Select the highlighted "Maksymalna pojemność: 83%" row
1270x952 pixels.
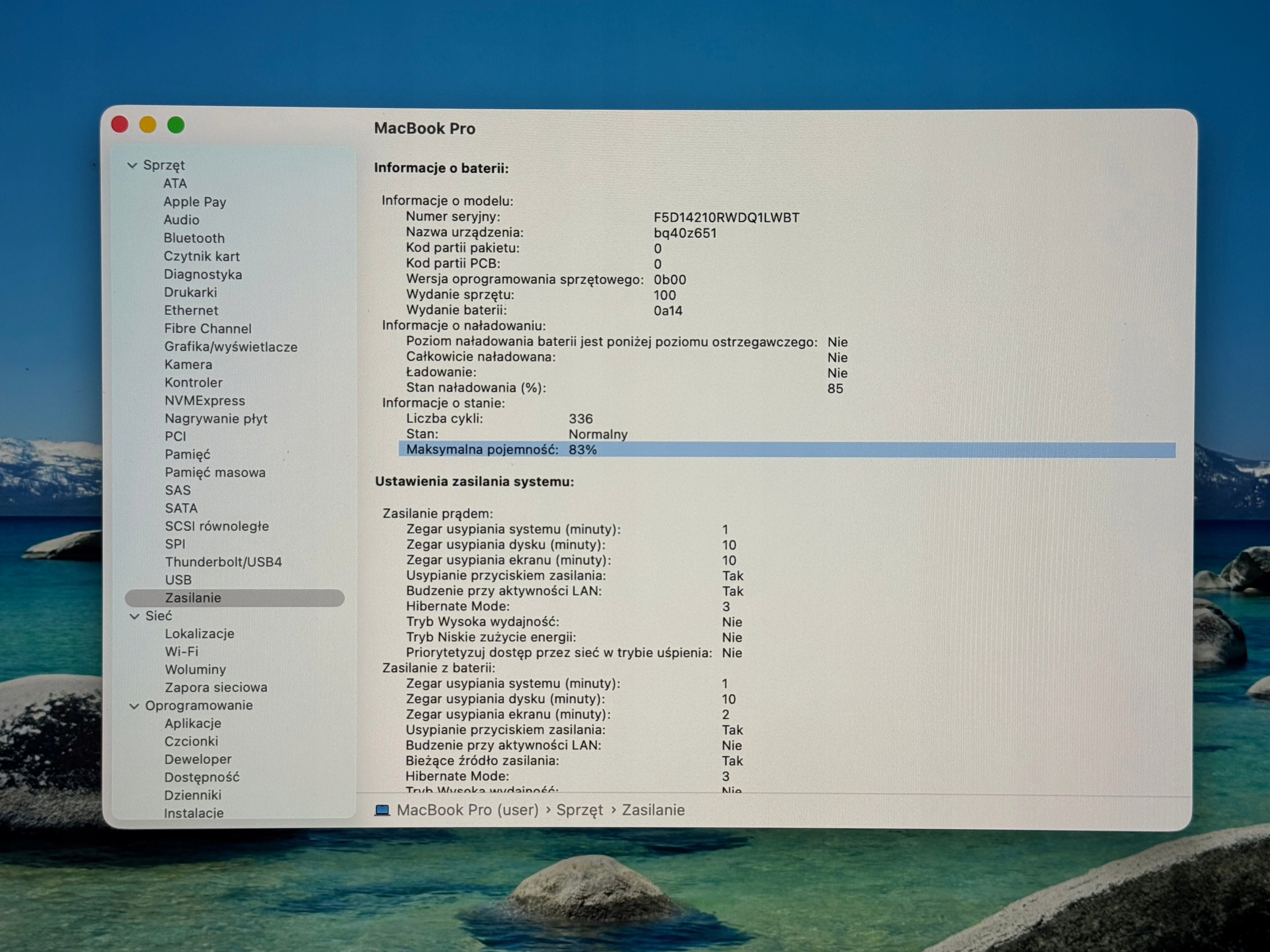click(x=787, y=450)
